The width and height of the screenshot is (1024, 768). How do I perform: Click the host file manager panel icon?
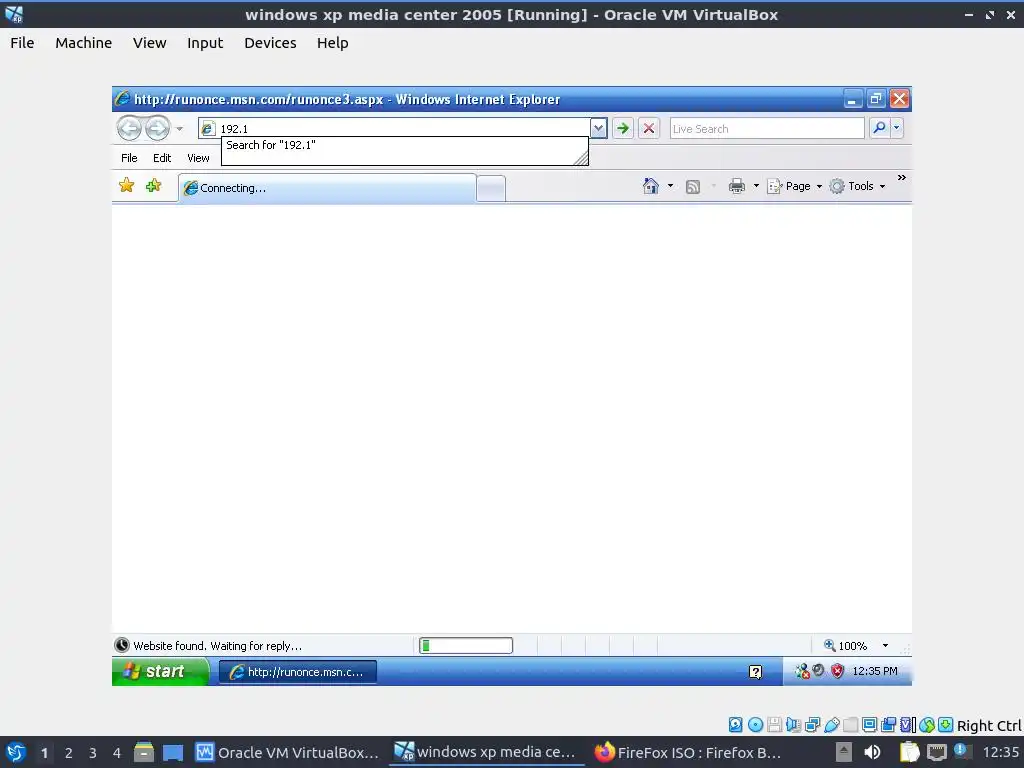[144, 752]
